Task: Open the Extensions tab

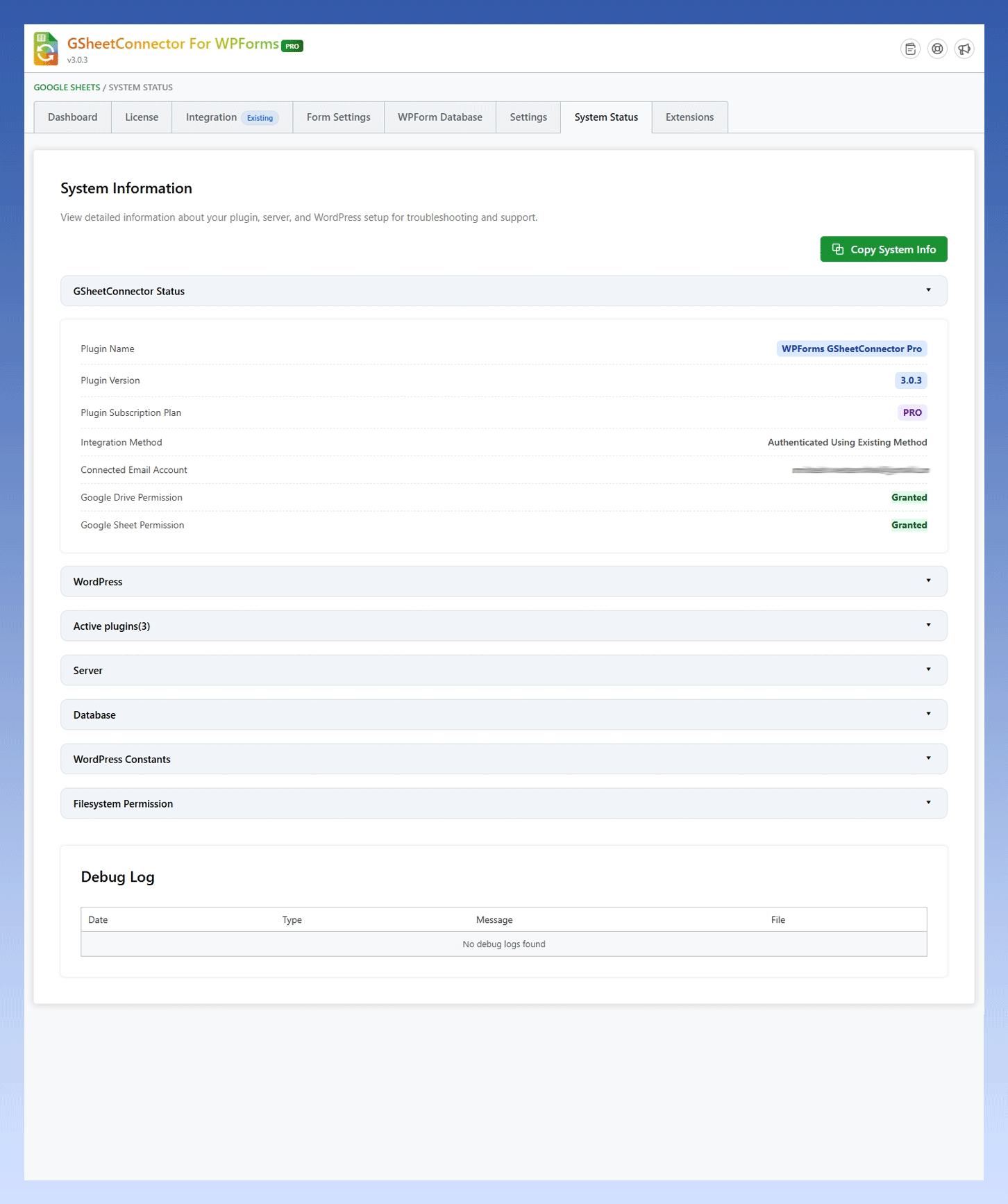Action: pos(689,117)
